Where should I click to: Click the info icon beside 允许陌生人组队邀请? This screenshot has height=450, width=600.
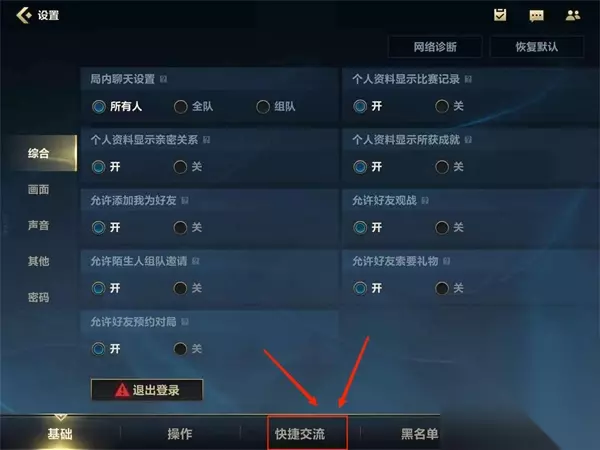tap(196, 261)
